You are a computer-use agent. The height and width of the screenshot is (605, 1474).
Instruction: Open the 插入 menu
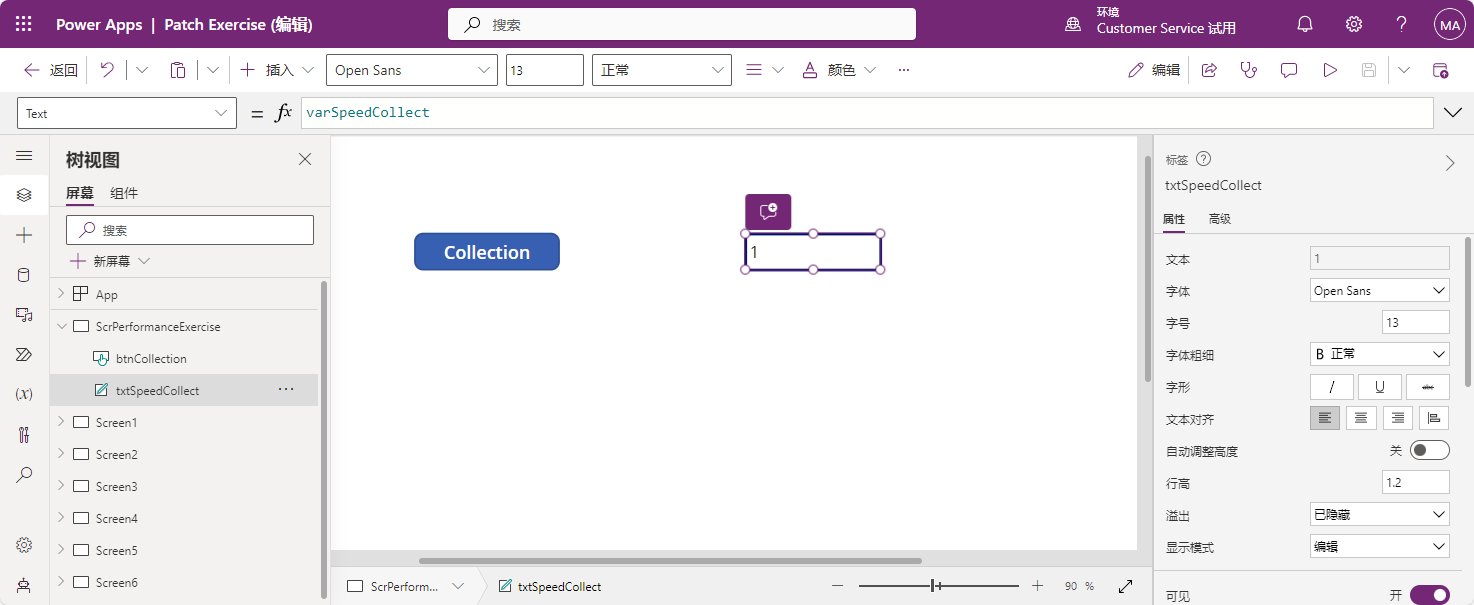coord(277,70)
